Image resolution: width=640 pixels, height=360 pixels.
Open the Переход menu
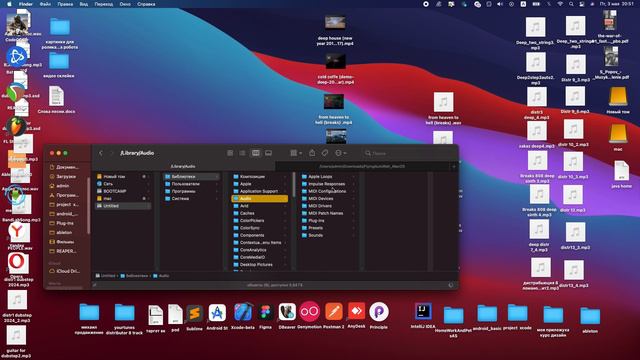(104, 4)
